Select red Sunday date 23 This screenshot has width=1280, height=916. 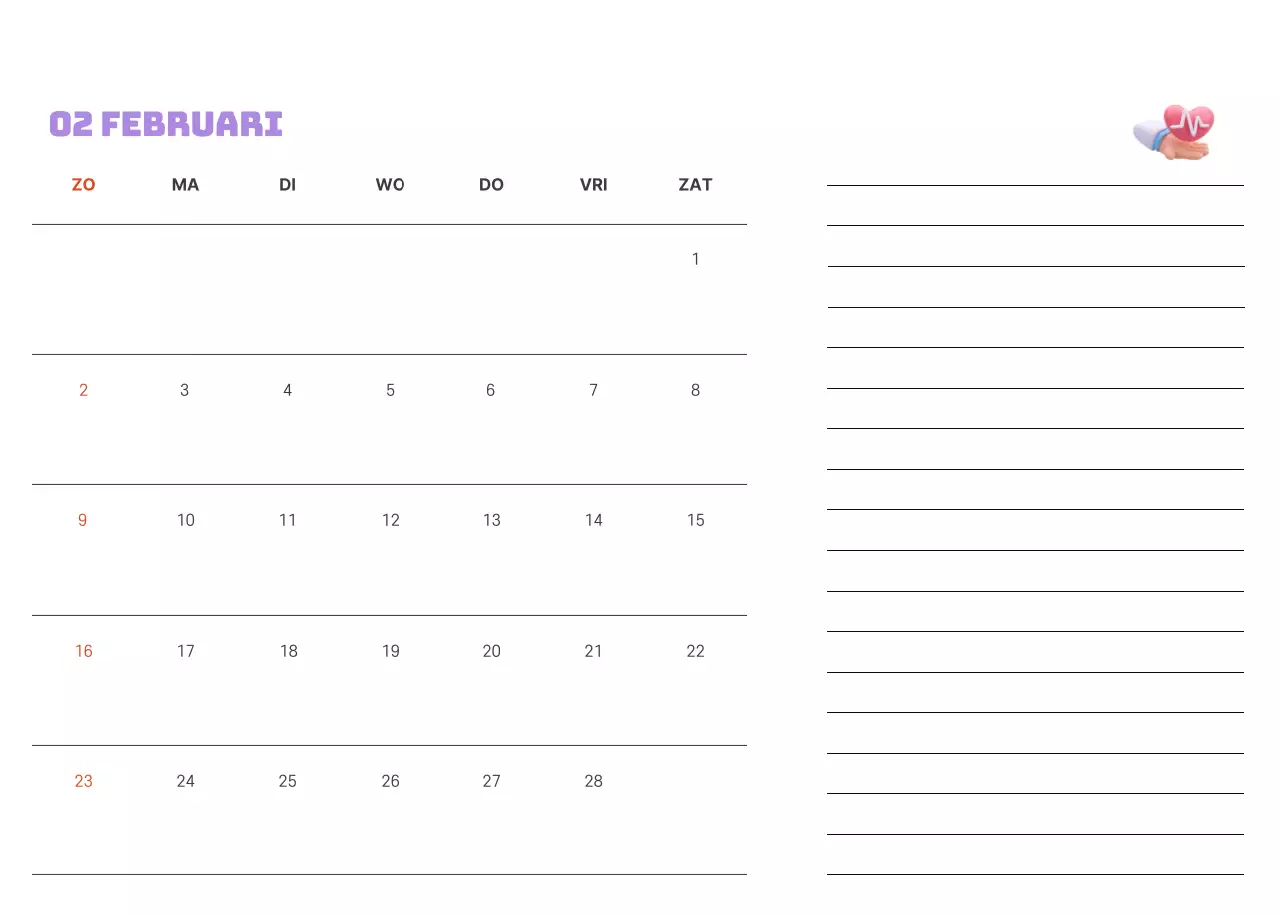pyautogui.click(x=84, y=781)
